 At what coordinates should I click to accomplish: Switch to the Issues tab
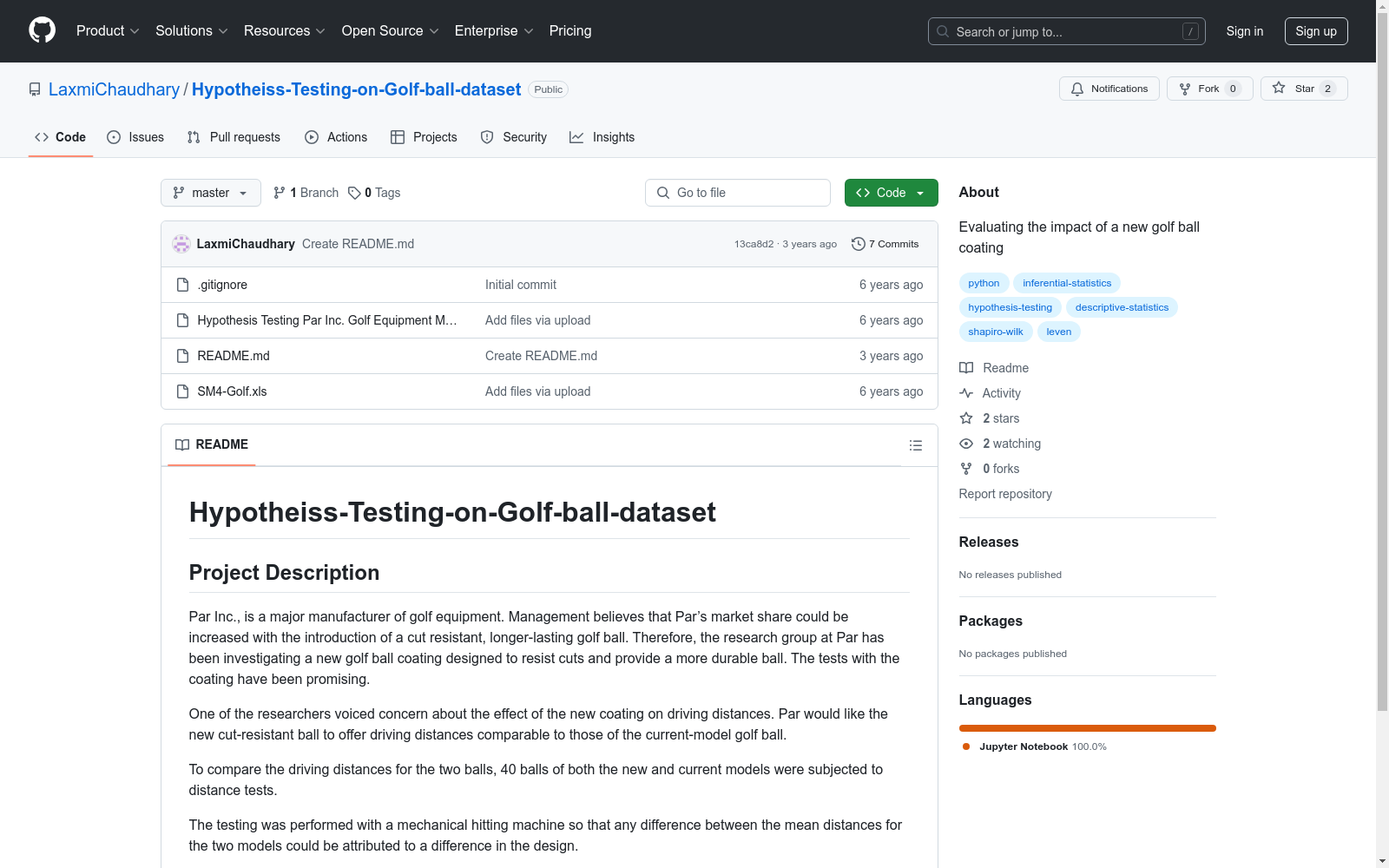[135, 137]
